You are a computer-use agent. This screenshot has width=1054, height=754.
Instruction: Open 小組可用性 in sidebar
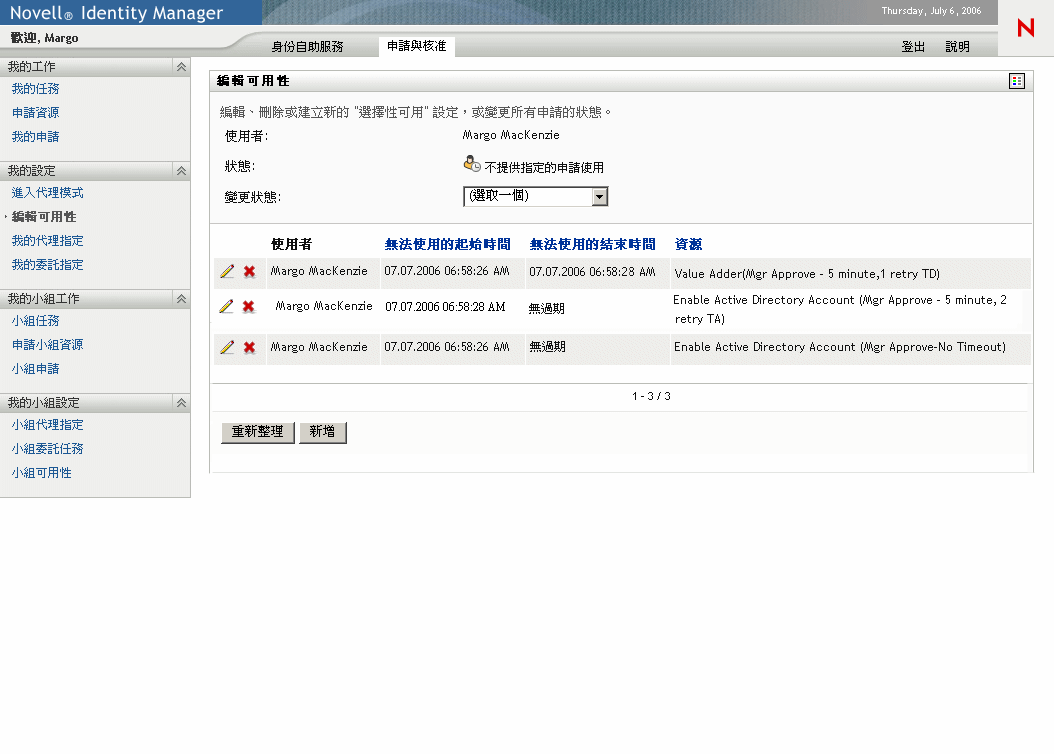[x=42, y=472]
